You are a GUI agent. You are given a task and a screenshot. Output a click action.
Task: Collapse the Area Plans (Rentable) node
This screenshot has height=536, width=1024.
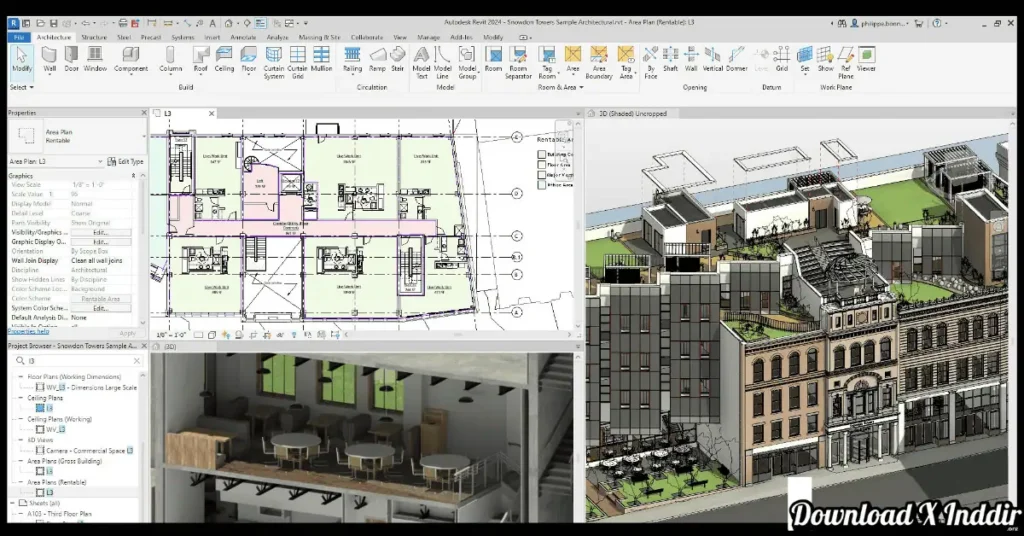[x=20, y=482]
